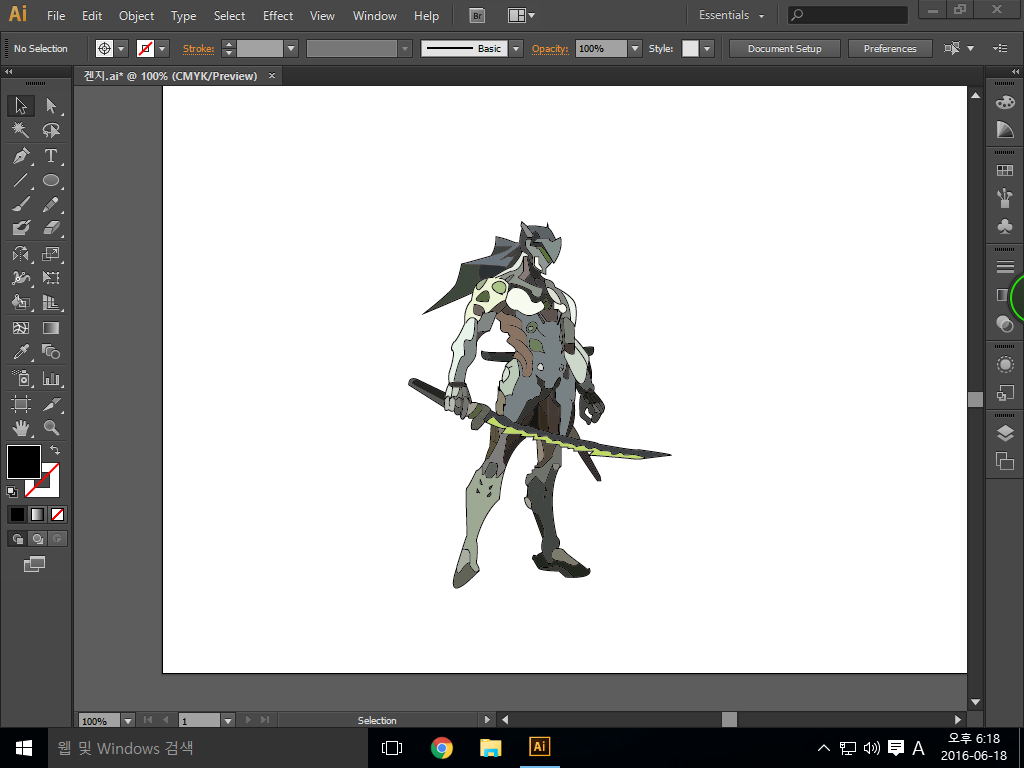The height and width of the screenshot is (768, 1024).
Task: Select the Hand tool
Action: coord(21,428)
